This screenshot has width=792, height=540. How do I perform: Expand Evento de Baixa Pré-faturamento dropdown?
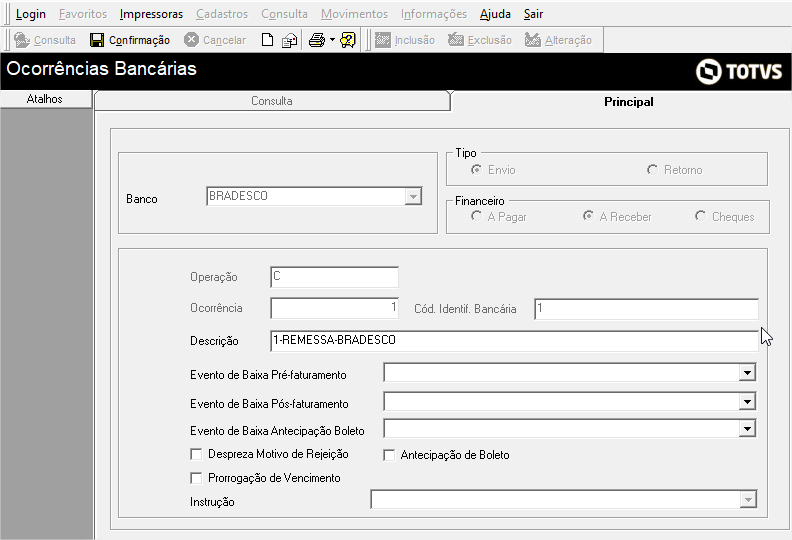click(x=747, y=373)
